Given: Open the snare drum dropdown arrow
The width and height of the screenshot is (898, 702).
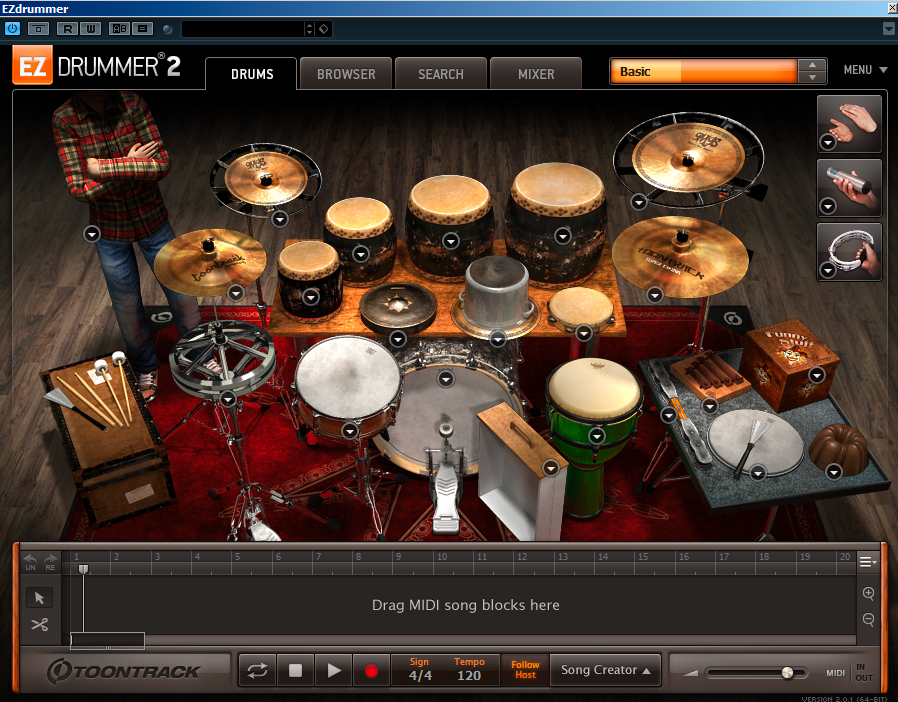Looking at the screenshot, I should (x=350, y=431).
